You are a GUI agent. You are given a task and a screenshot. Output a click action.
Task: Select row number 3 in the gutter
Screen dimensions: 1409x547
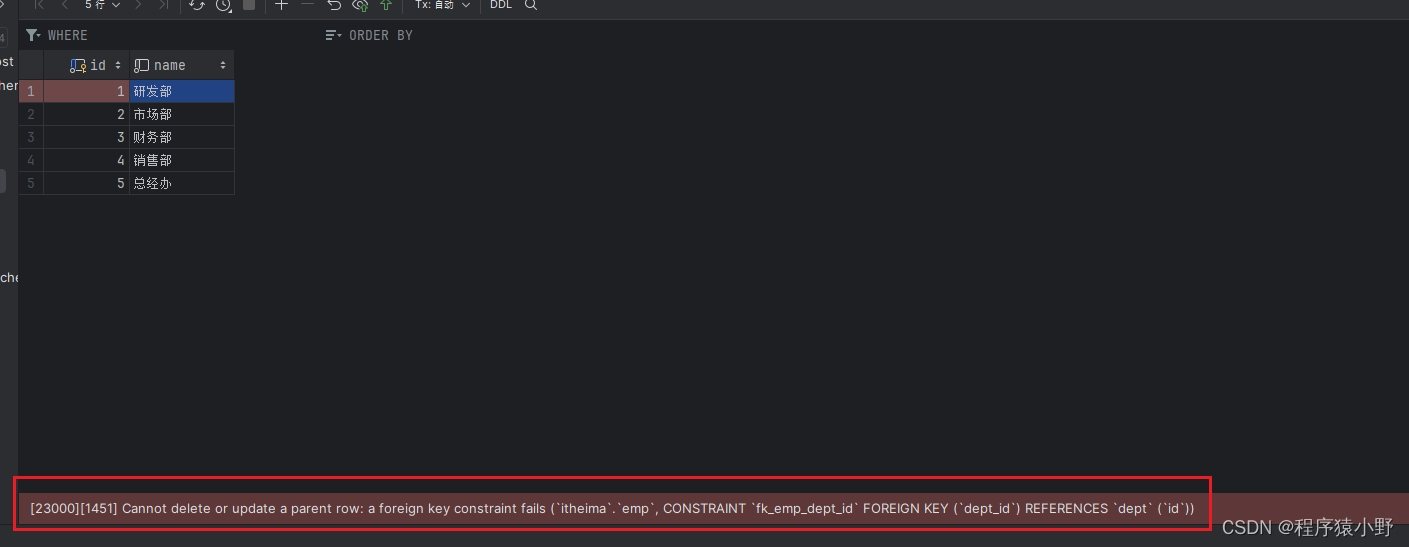point(31,137)
